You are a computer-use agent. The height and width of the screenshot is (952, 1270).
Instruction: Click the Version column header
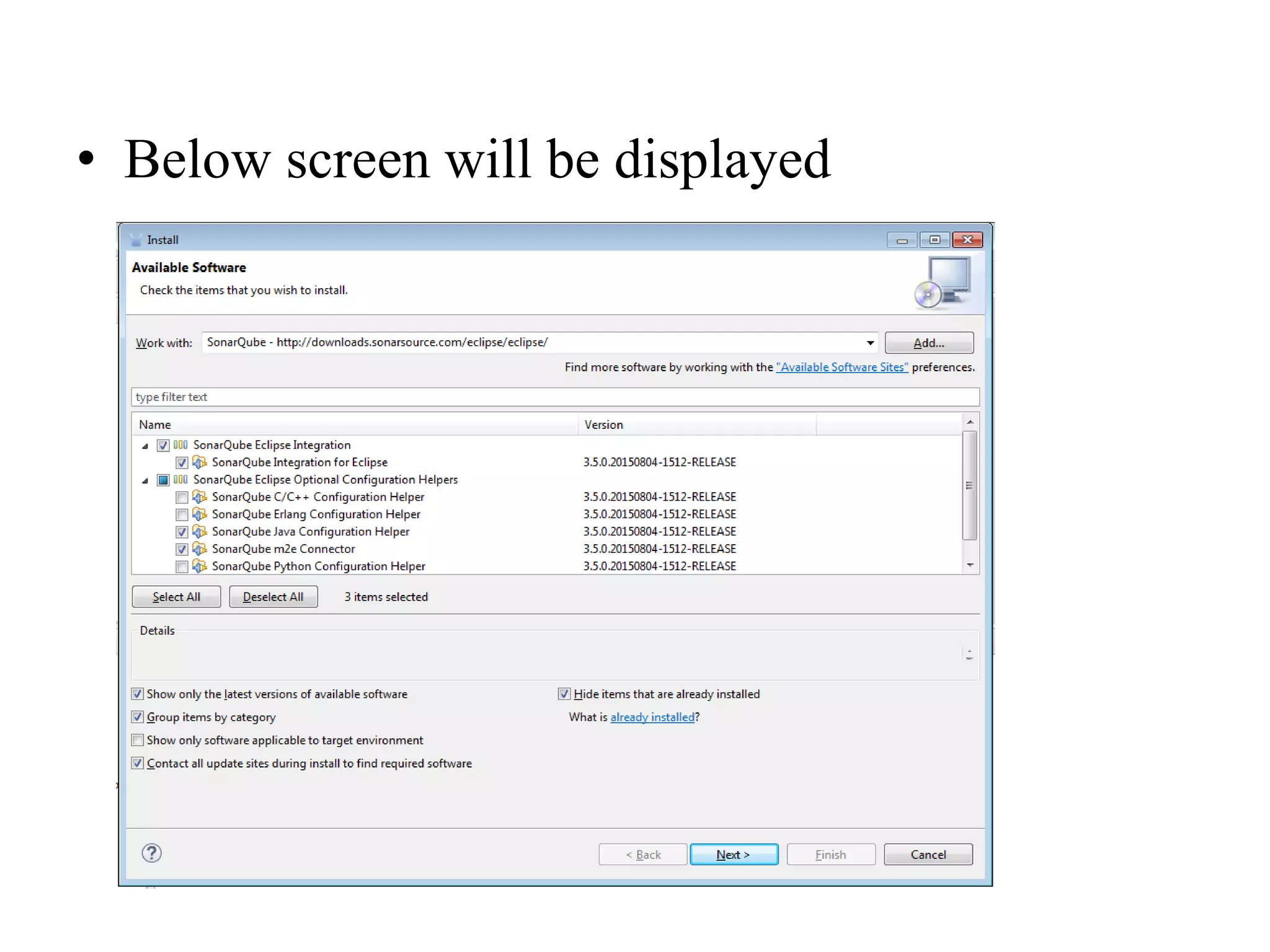pos(697,425)
